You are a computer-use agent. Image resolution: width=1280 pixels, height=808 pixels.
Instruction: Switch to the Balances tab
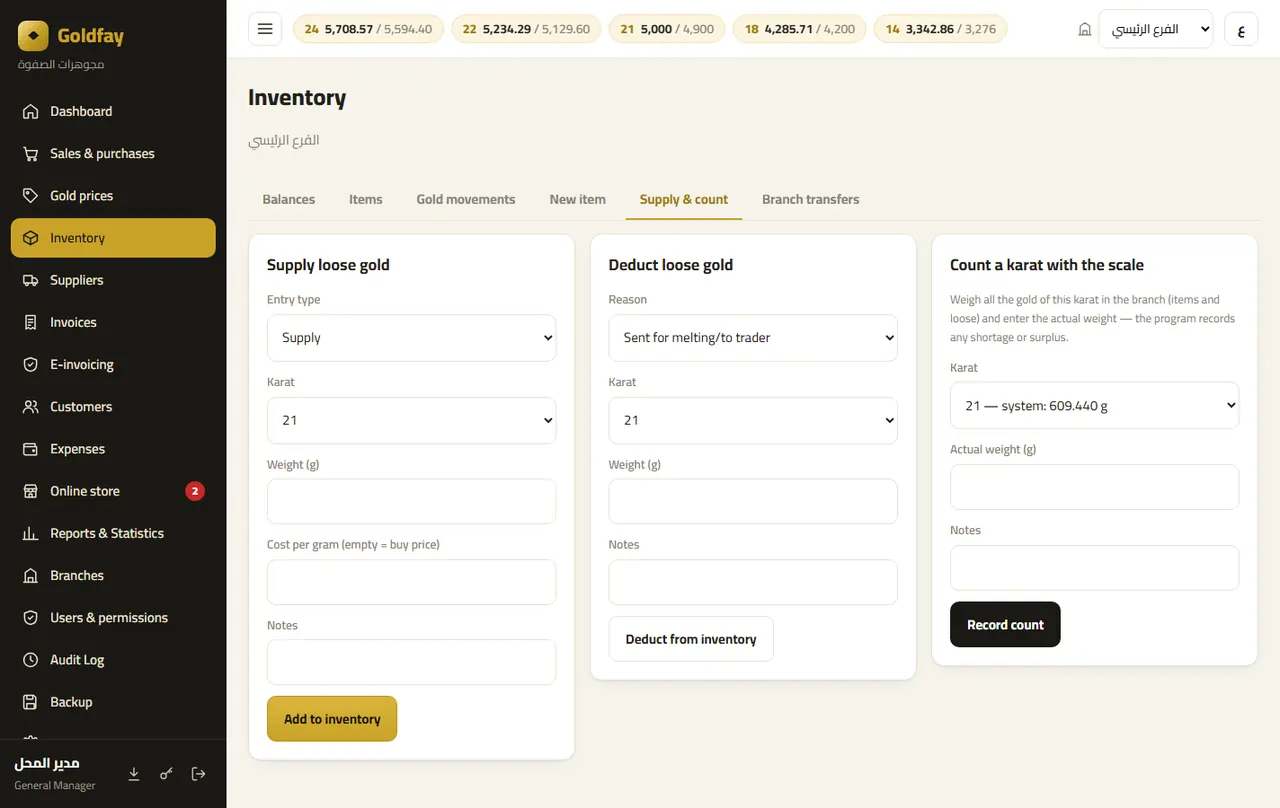(x=289, y=200)
